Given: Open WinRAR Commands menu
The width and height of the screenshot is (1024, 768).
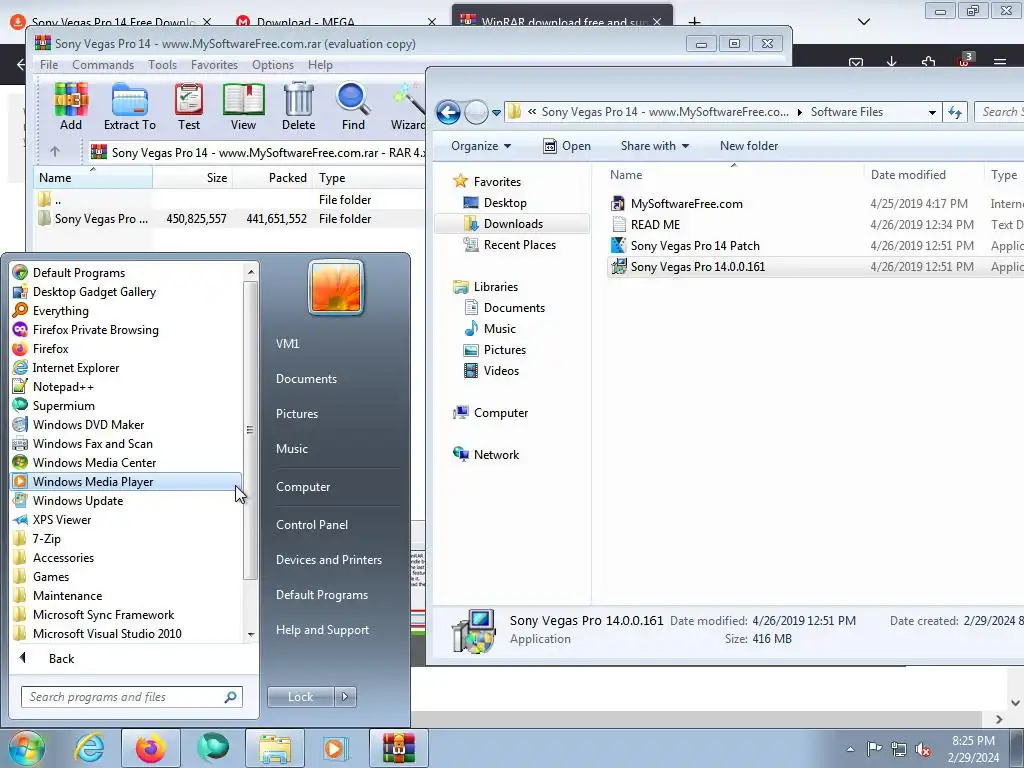Looking at the screenshot, I should [x=103, y=65].
